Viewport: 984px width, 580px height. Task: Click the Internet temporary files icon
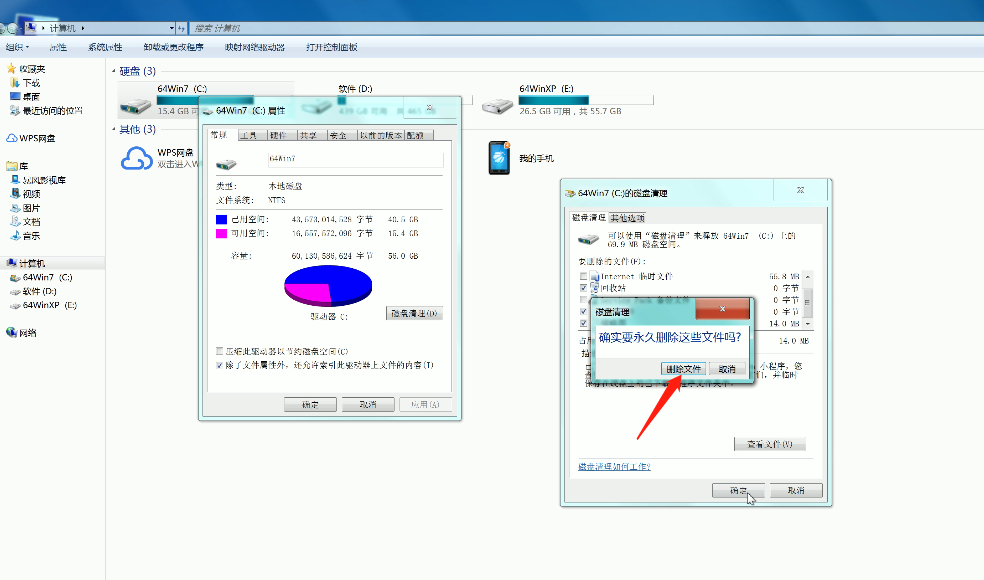click(594, 276)
